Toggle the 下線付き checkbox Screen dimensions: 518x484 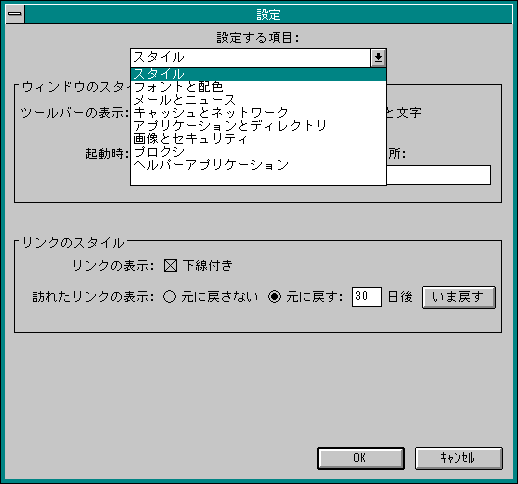[x=170, y=266]
